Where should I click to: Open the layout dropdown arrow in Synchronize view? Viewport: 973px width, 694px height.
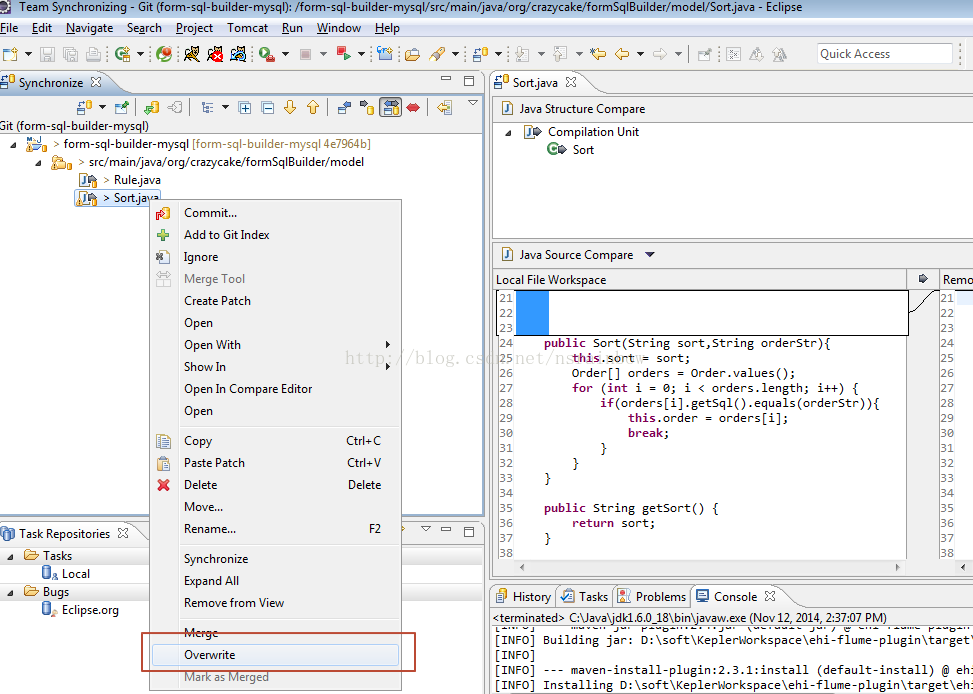[x=225, y=107]
